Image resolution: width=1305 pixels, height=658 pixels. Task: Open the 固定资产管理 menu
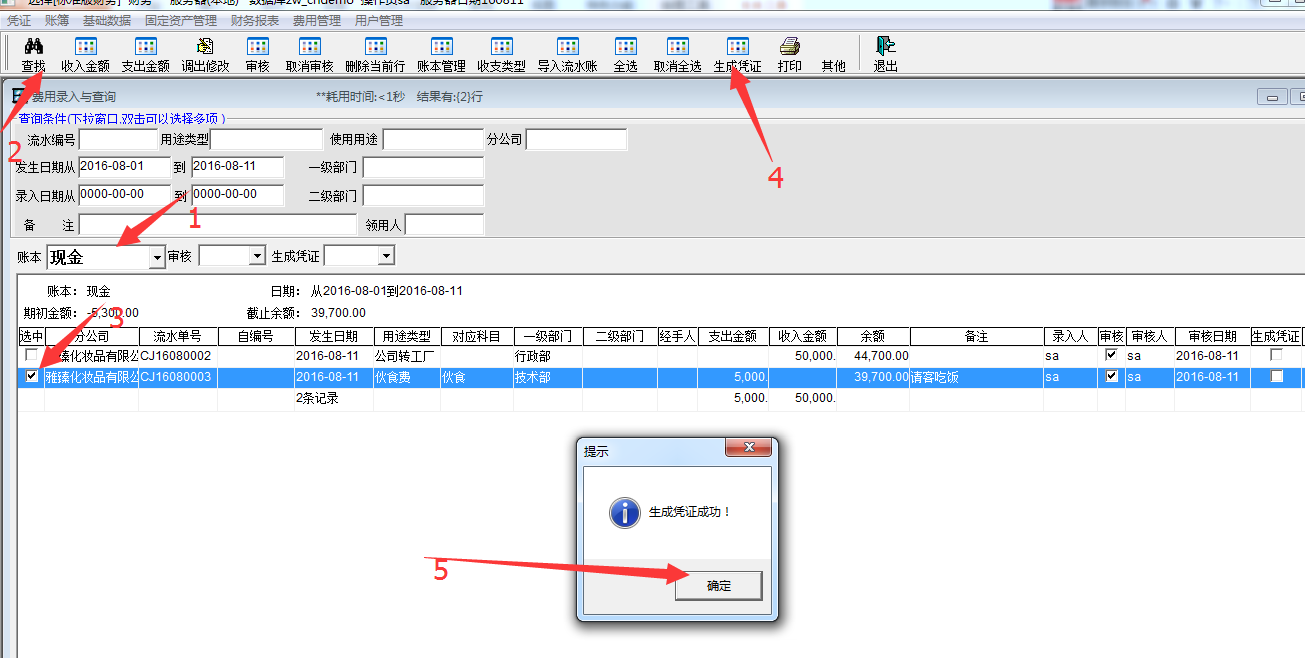[x=181, y=20]
